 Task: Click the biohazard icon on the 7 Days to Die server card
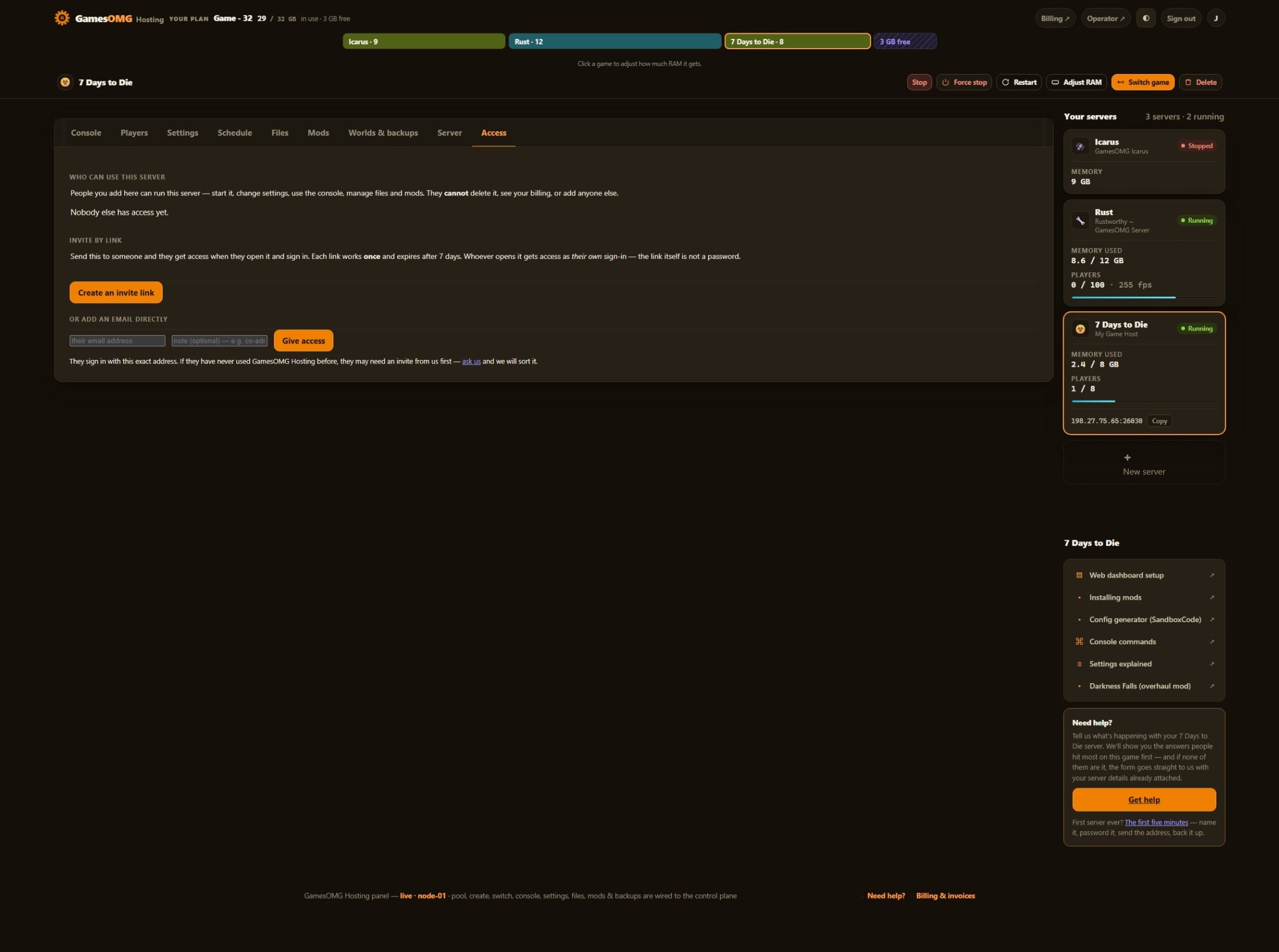[x=1080, y=329]
